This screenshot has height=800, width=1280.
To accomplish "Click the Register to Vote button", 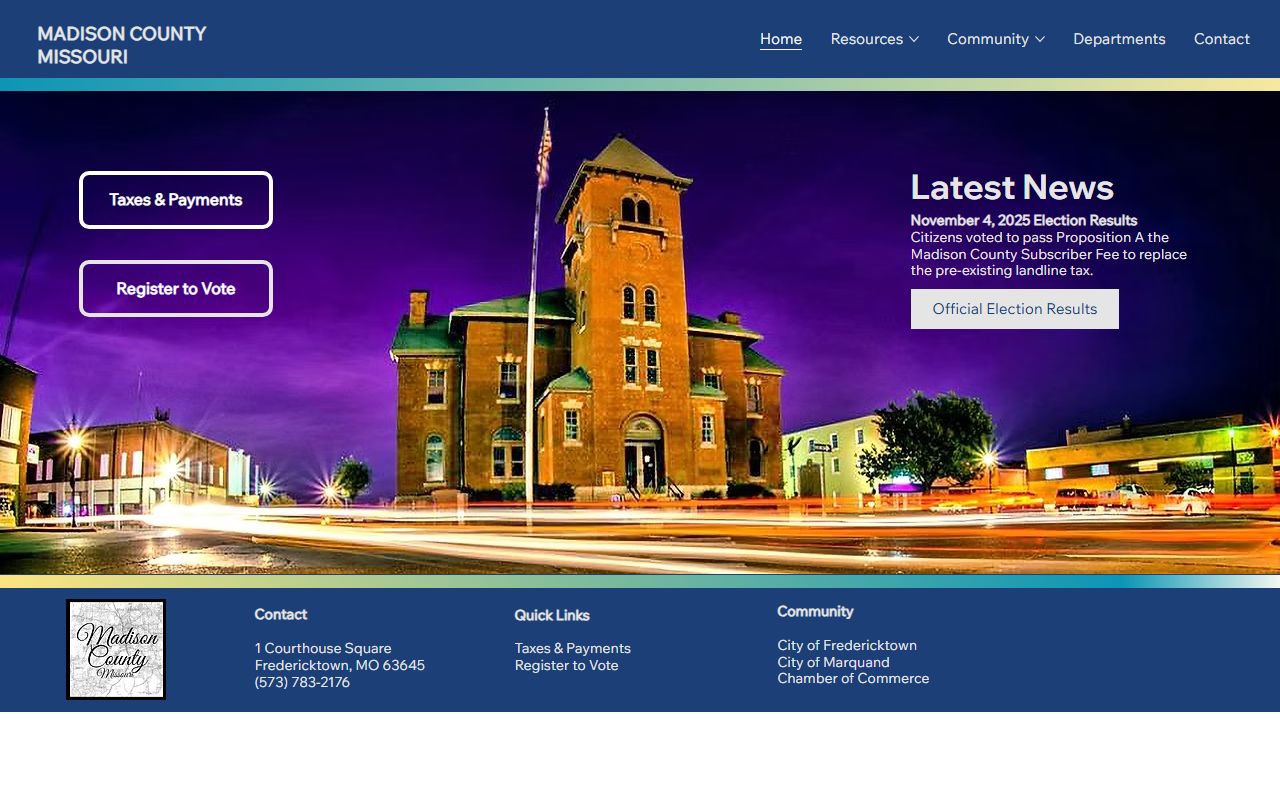I will pyautogui.click(x=176, y=289).
